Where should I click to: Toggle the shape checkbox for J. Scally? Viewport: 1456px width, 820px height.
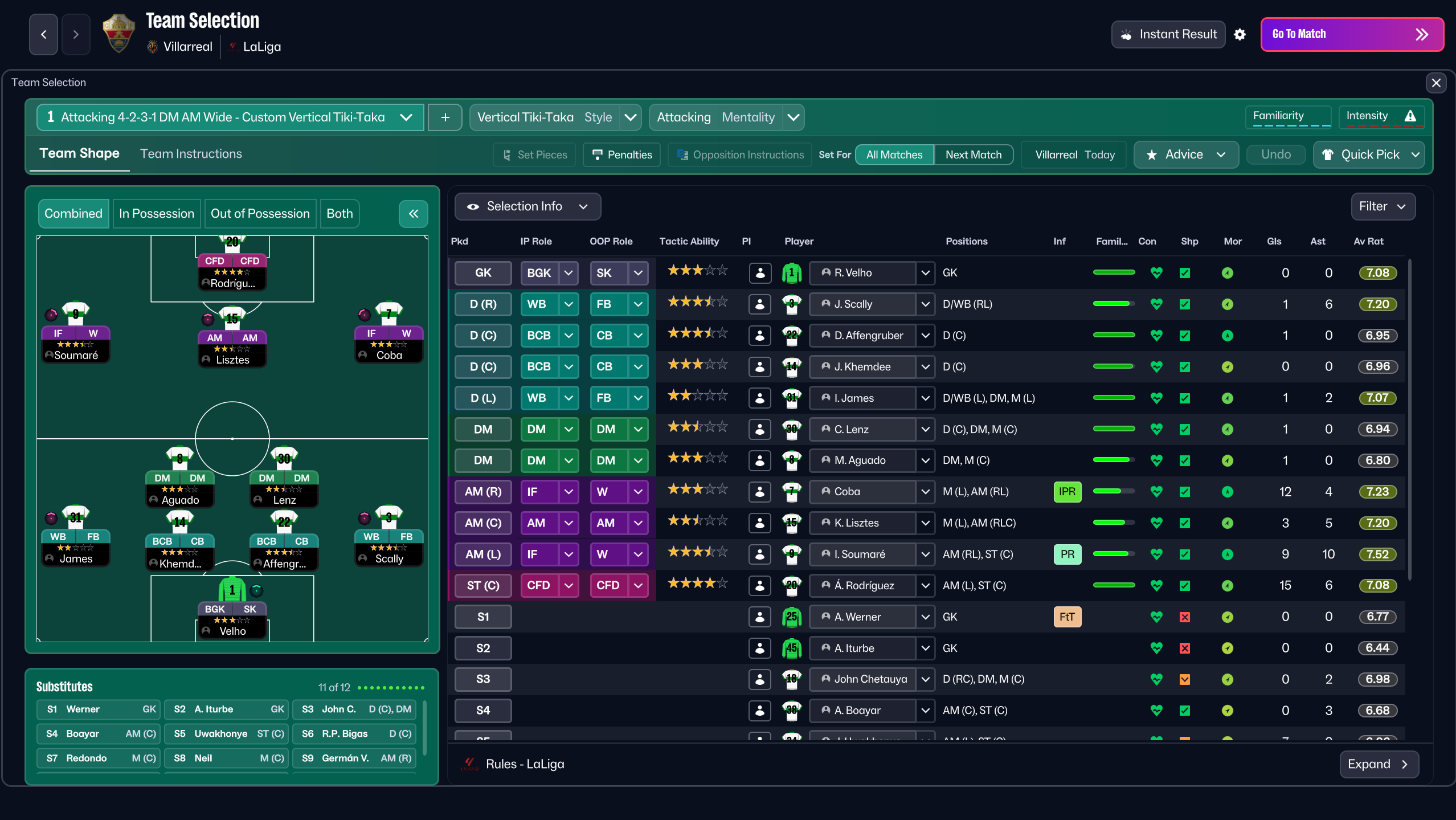(1185, 304)
